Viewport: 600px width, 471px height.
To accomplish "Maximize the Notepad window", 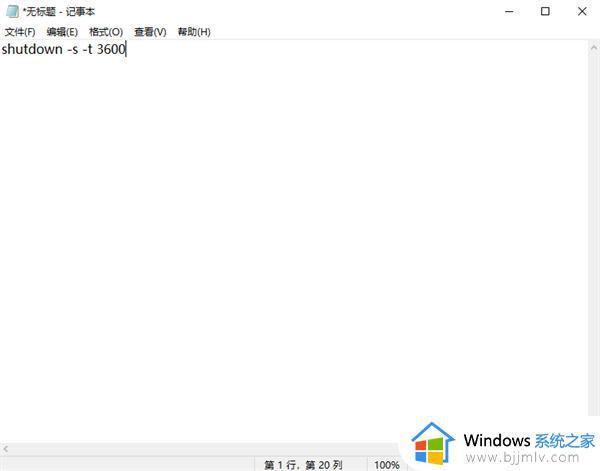I will tap(545, 11).
